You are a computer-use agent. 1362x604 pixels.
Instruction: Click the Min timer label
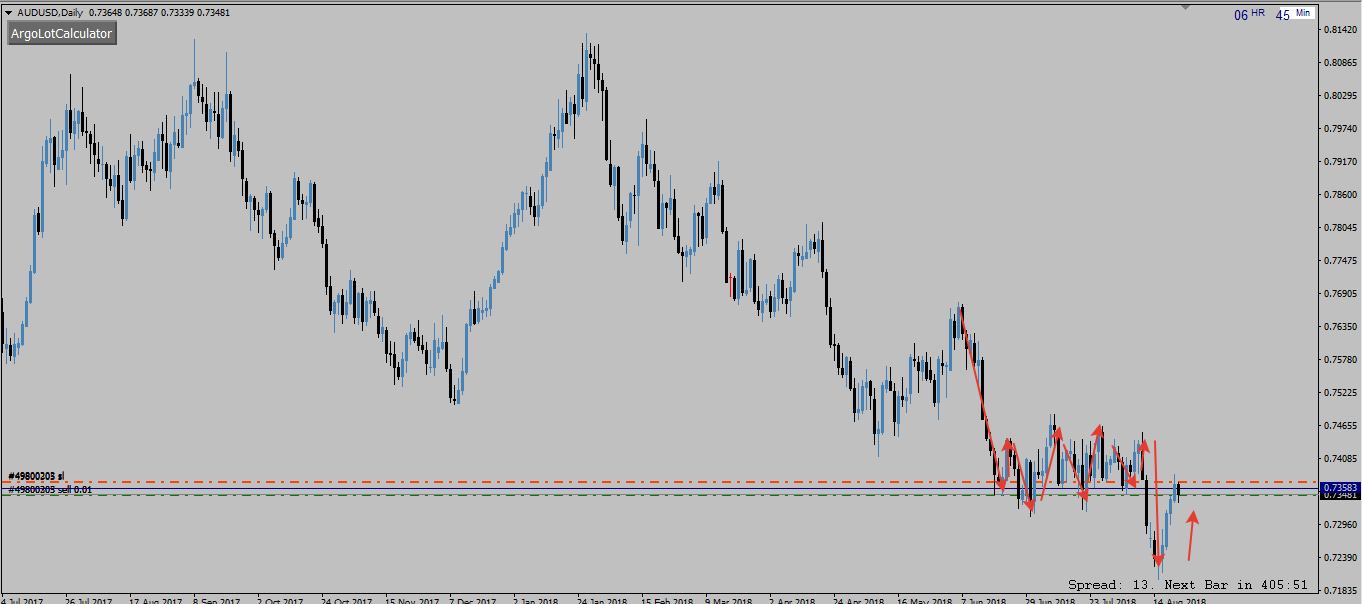coord(1304,13)
